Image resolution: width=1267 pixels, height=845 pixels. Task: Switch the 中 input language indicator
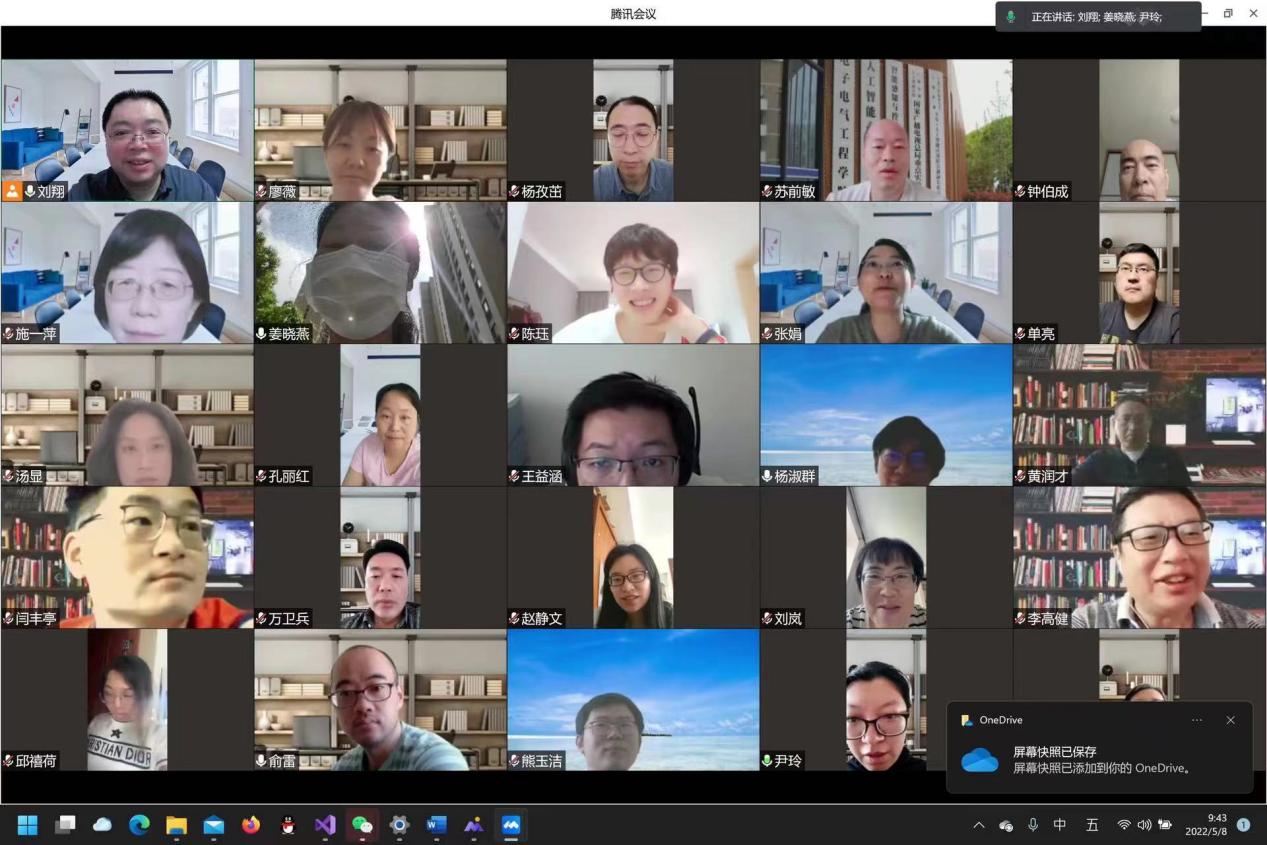point(1060,825)
